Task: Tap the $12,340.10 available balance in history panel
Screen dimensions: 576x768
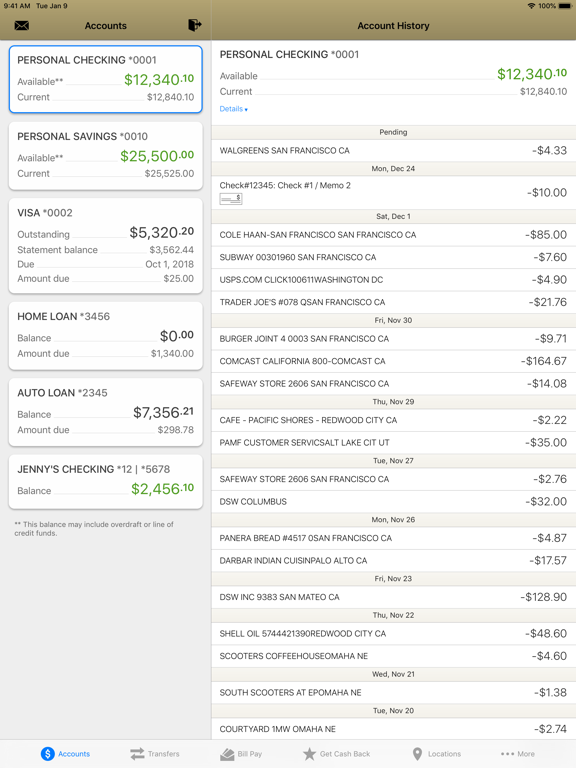Action: click(532, 74)
